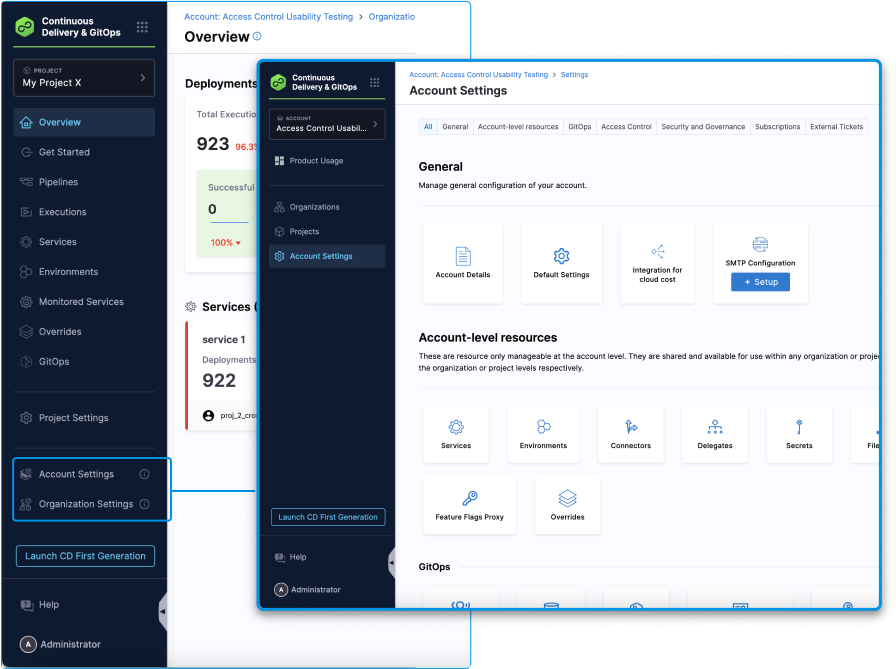Select the Security and Governance filter tab
This screenshot has width=896, height=669.
click(x=703, y=127)
